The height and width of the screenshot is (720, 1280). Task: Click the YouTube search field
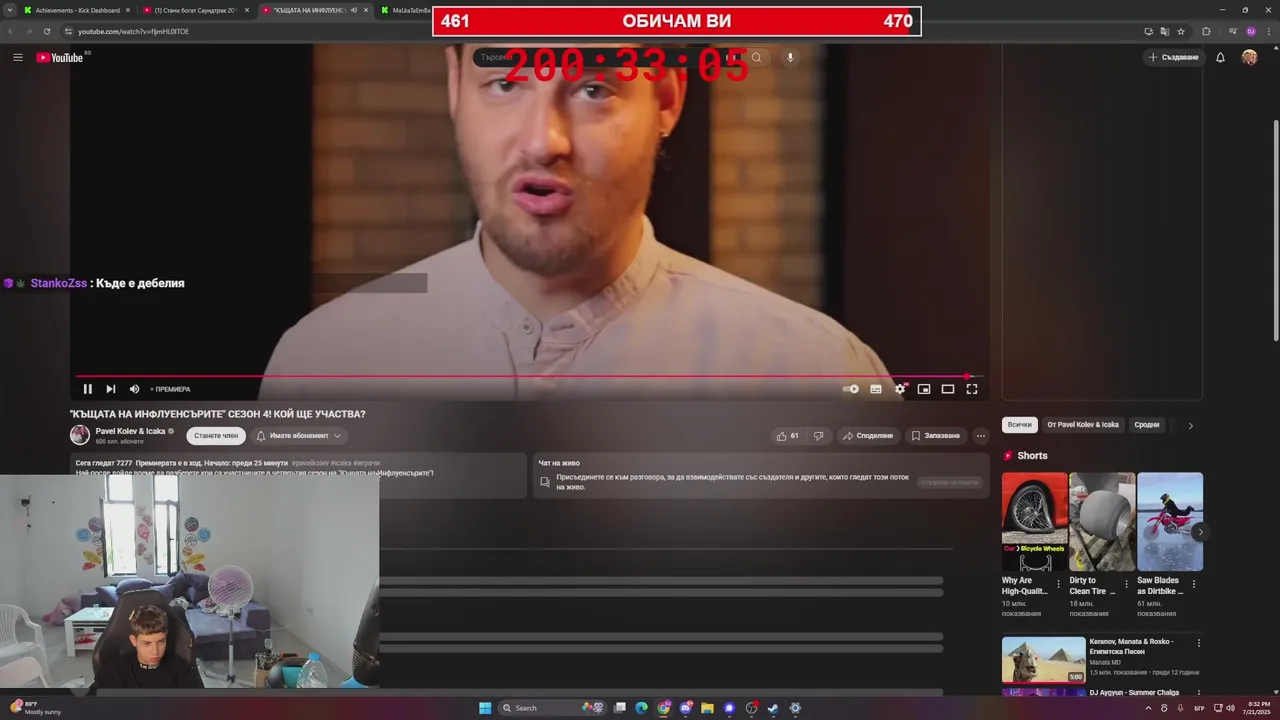[608, 57]
